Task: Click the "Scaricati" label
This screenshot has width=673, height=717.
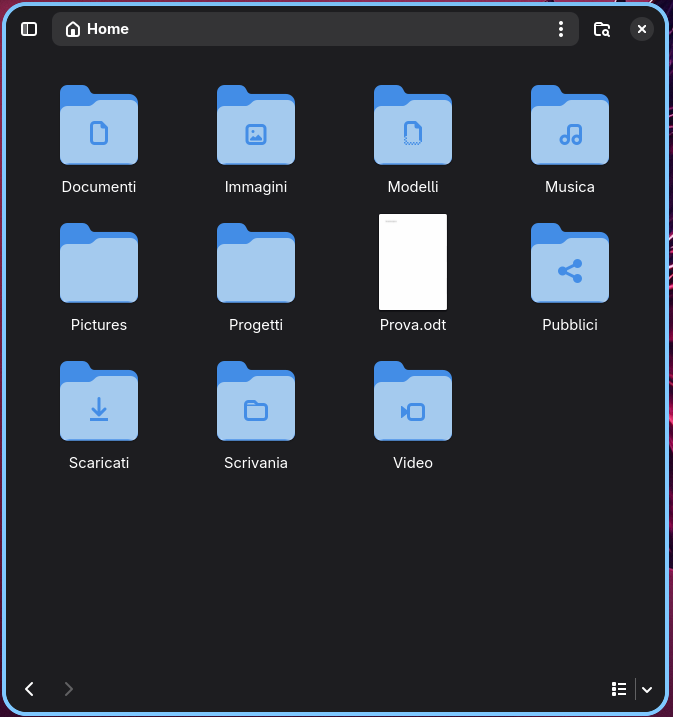Action: tap(99, 463)
